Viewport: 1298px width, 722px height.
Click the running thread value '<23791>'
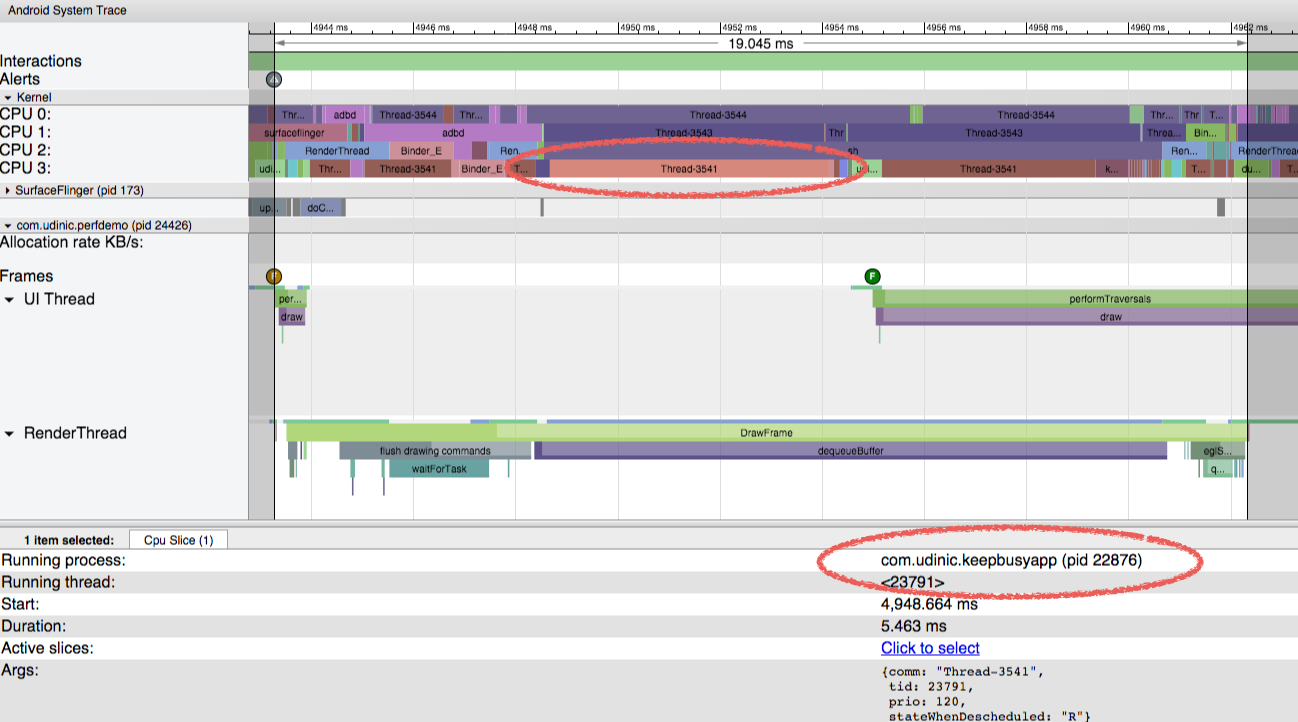(913, 582)
